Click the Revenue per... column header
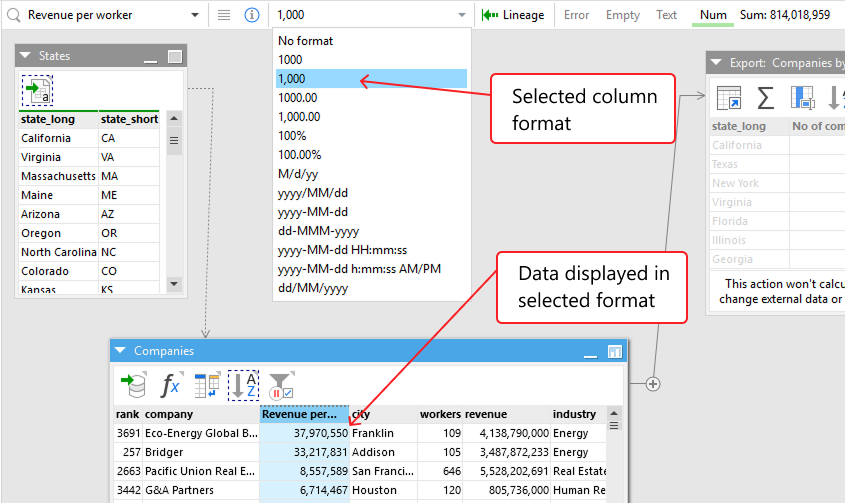This screenshot has width=845, height=503. [x=304, y=414]
